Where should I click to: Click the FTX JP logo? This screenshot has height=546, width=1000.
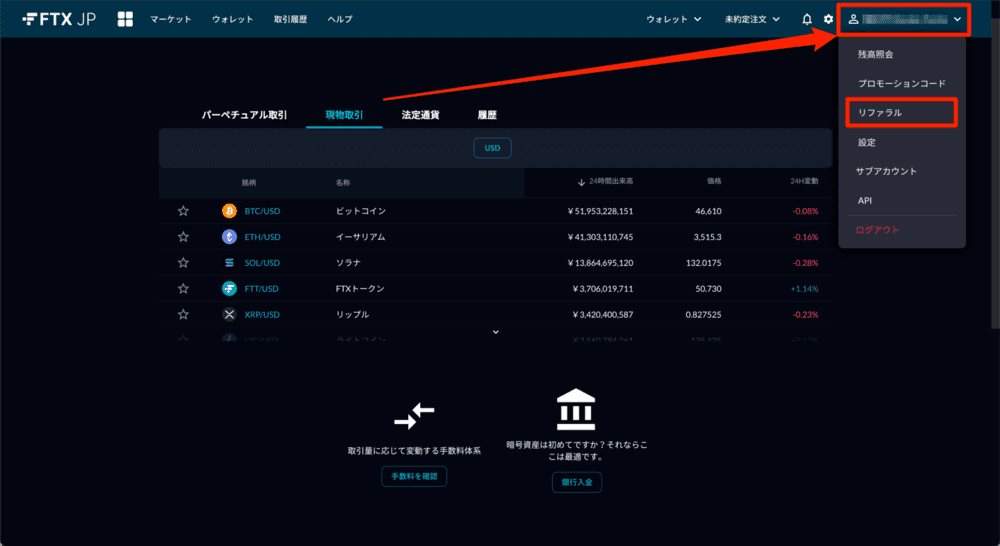click(59, 19)
